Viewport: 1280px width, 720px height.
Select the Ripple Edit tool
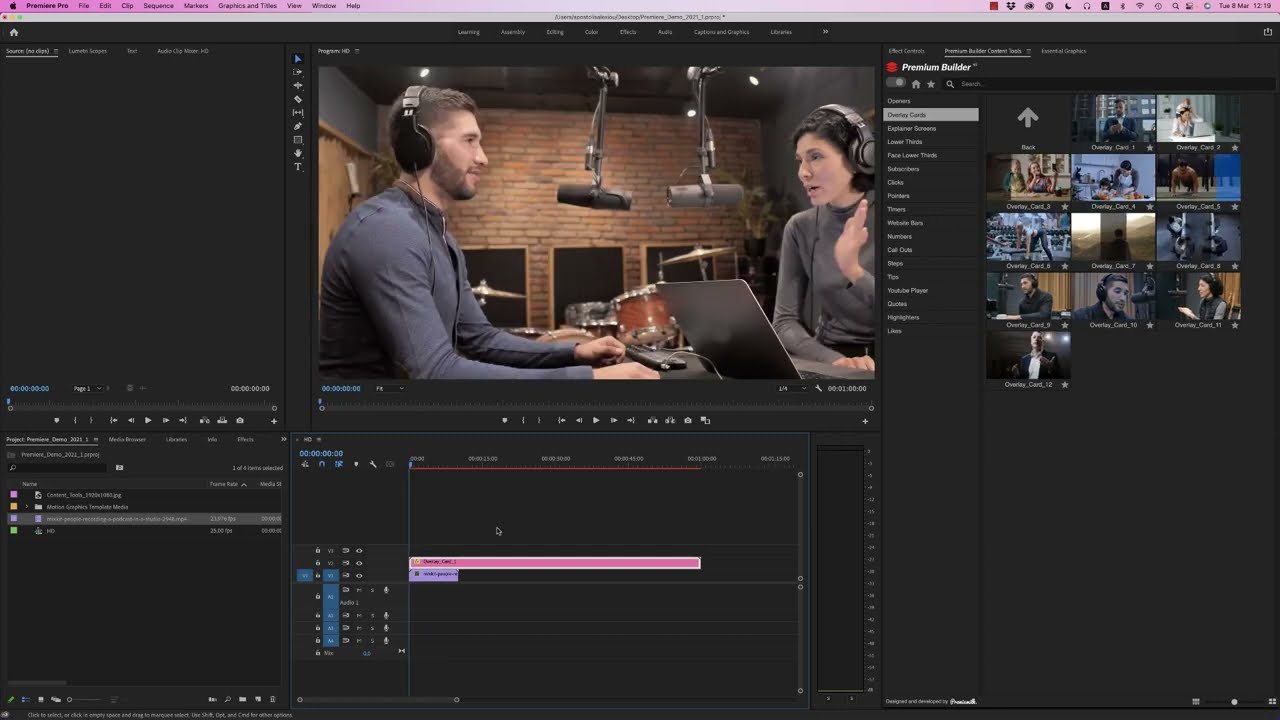pyautogui.click(x=297, y=86)
